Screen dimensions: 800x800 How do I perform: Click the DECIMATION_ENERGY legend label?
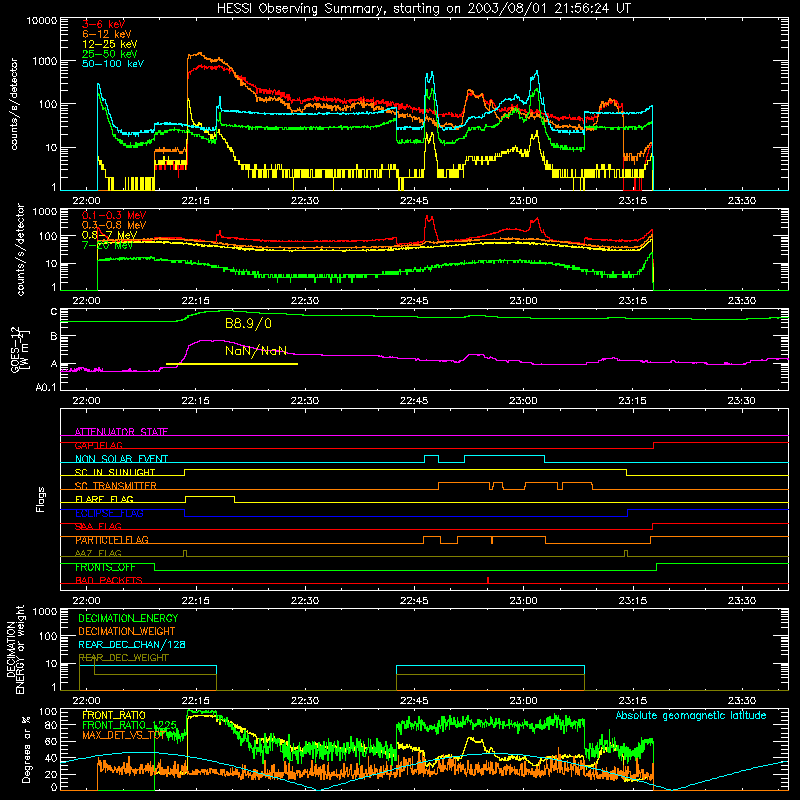click(x=128, y=618)
